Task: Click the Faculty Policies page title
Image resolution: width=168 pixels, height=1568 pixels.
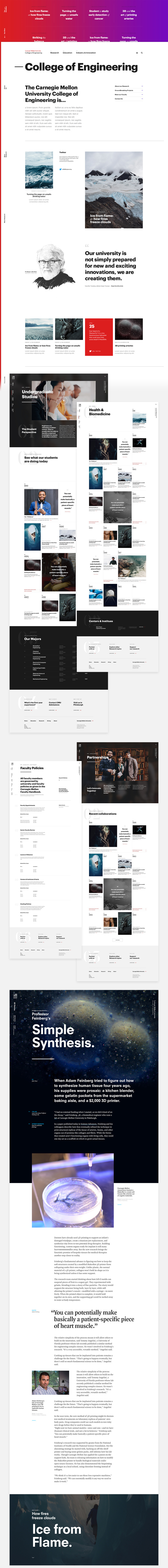Action: (x=32, y=768)
